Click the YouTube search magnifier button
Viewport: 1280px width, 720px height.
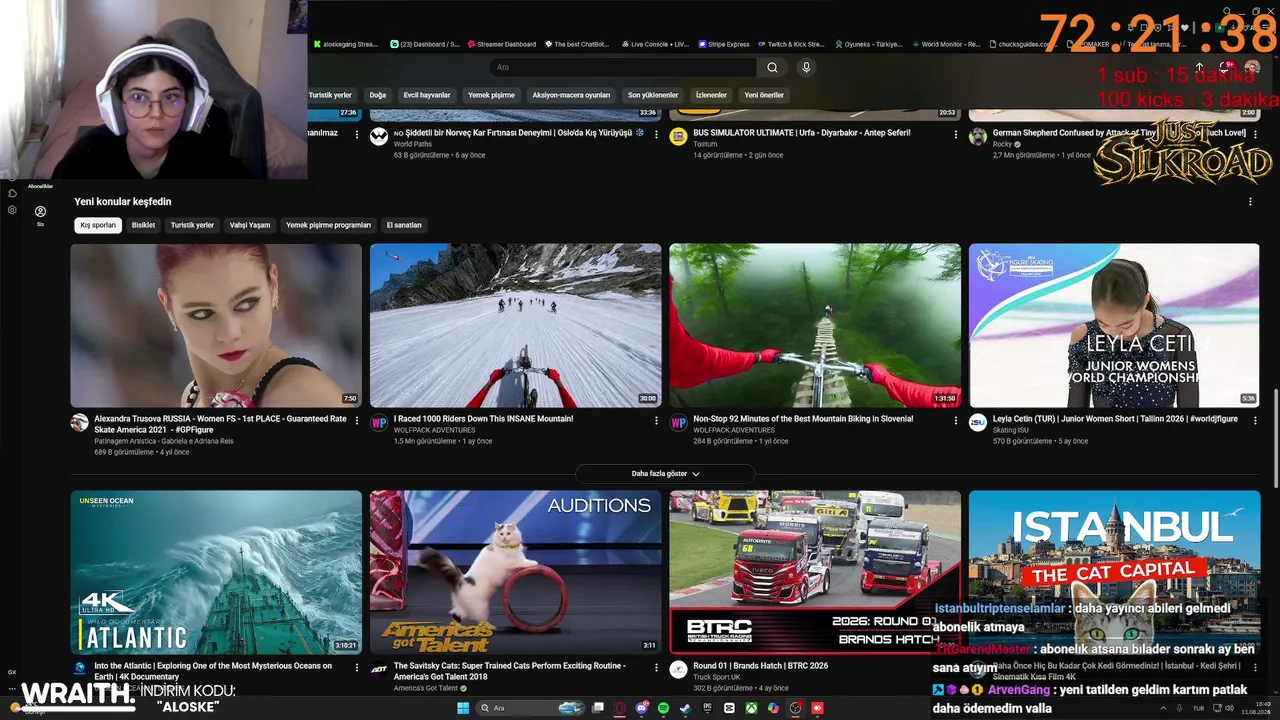coord(772,67)
